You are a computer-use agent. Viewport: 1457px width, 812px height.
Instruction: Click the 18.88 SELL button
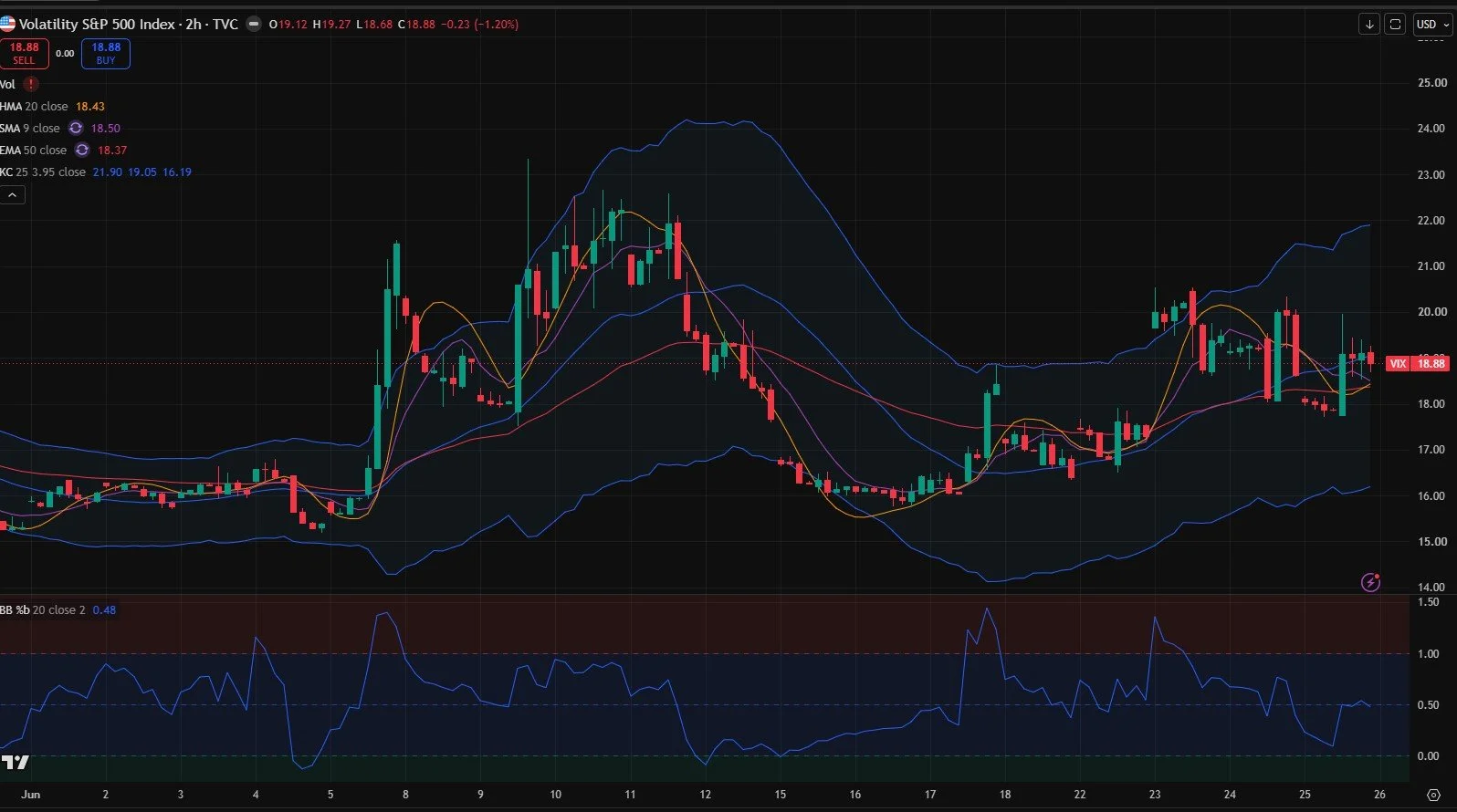[x=24, y=54]
